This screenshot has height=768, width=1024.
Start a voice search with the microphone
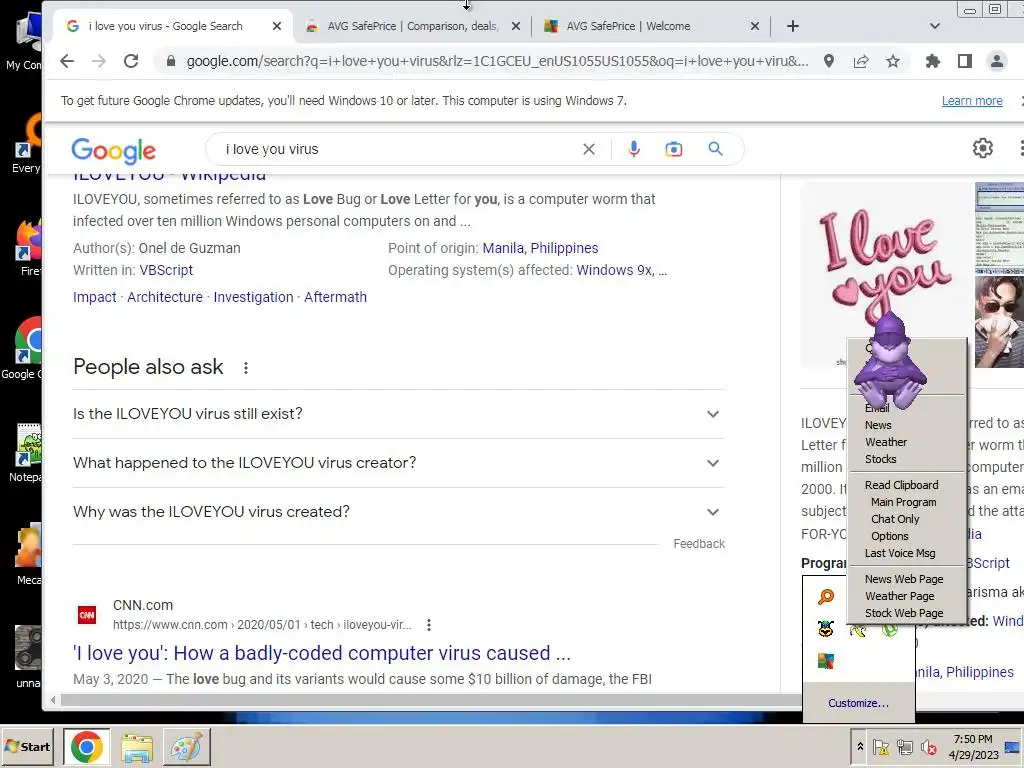tap(633, 149)
